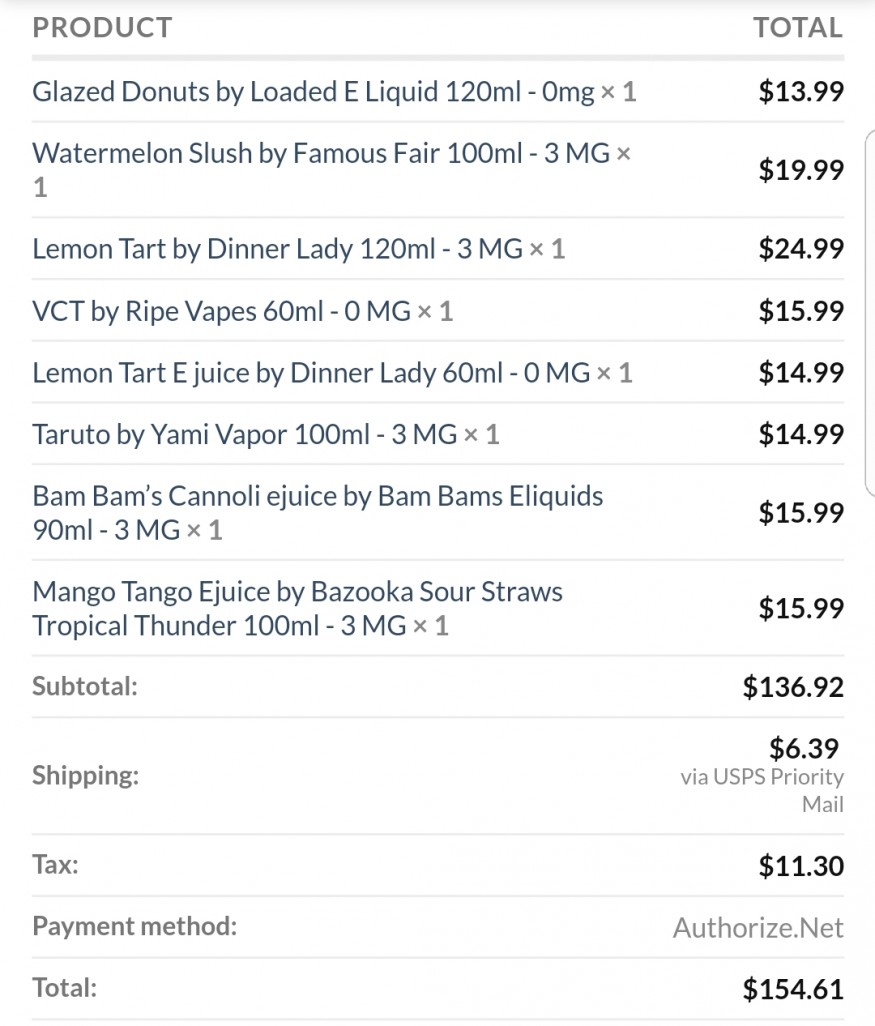Screen dimensions: 875x1026
Task: Select the $11.30 tax amount
Action: tap(801, 865)
